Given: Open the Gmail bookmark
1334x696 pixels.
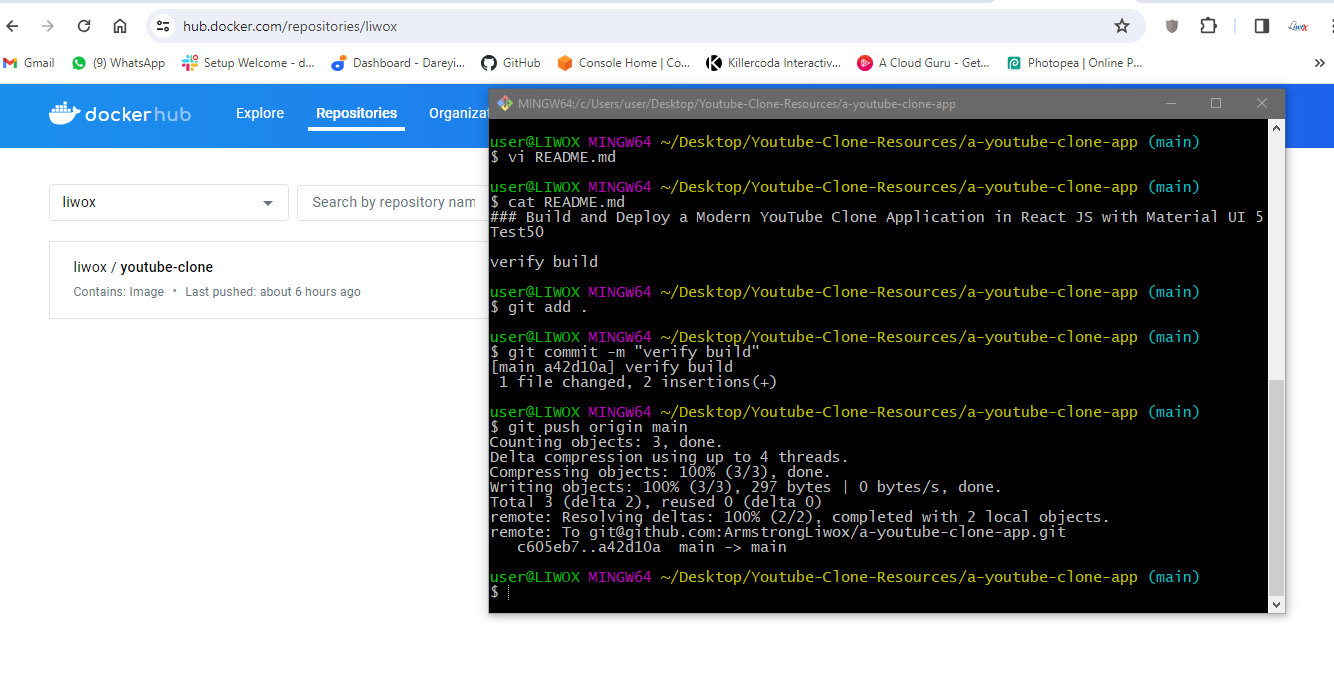Looking at the screenshot, I should 29,63.
